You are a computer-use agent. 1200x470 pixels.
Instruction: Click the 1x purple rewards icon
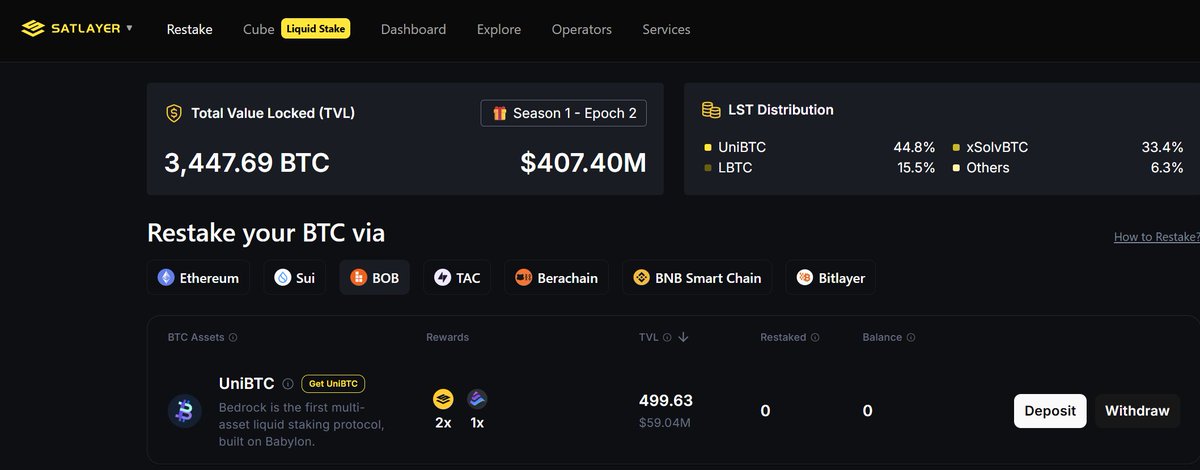[477, 399]
